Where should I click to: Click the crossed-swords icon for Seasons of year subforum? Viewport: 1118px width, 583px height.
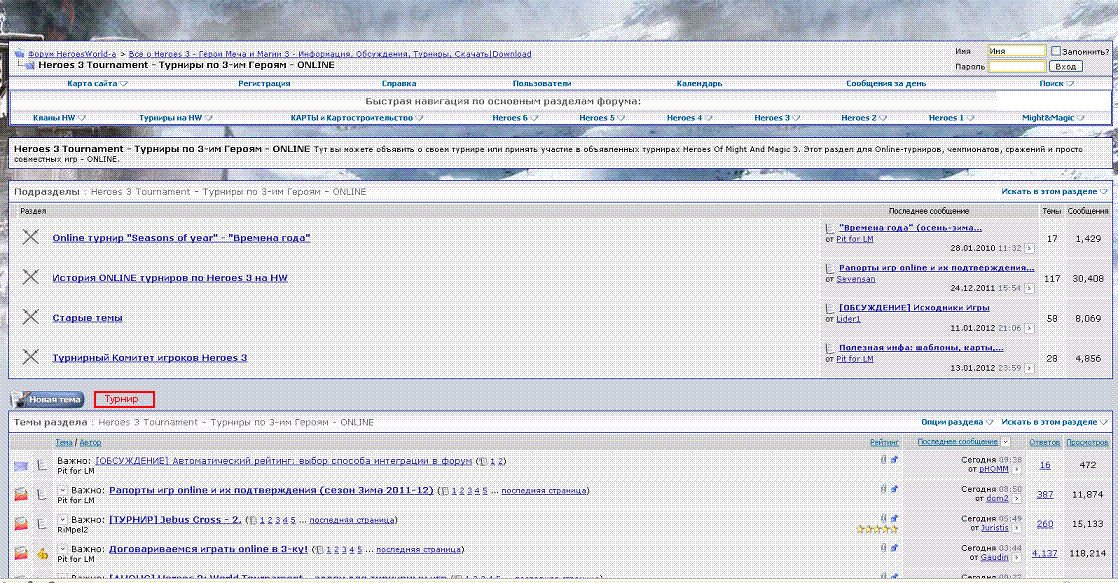(31, 237)
